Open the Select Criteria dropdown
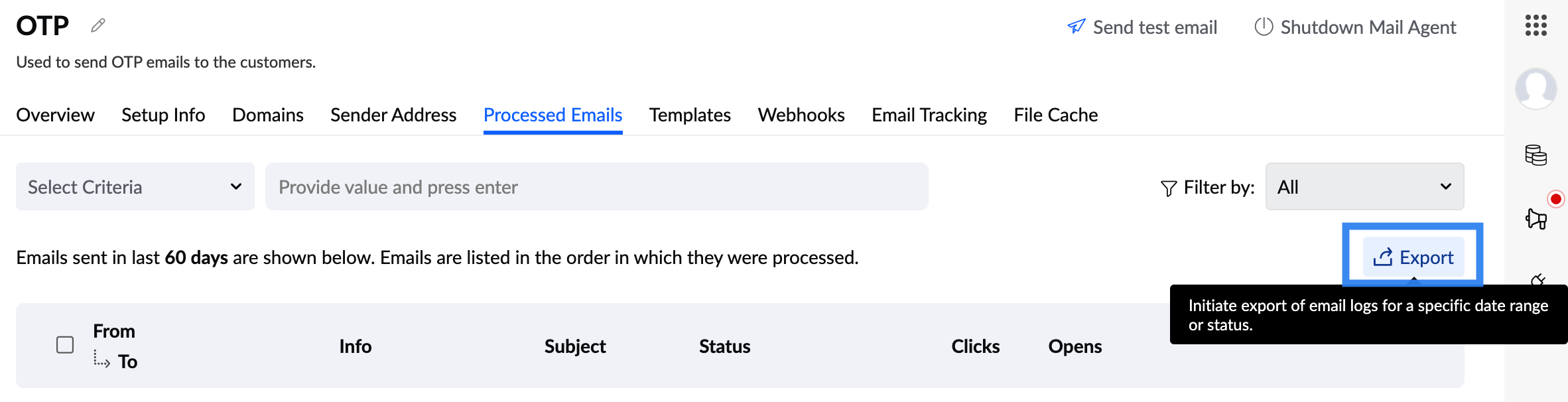 135,186
